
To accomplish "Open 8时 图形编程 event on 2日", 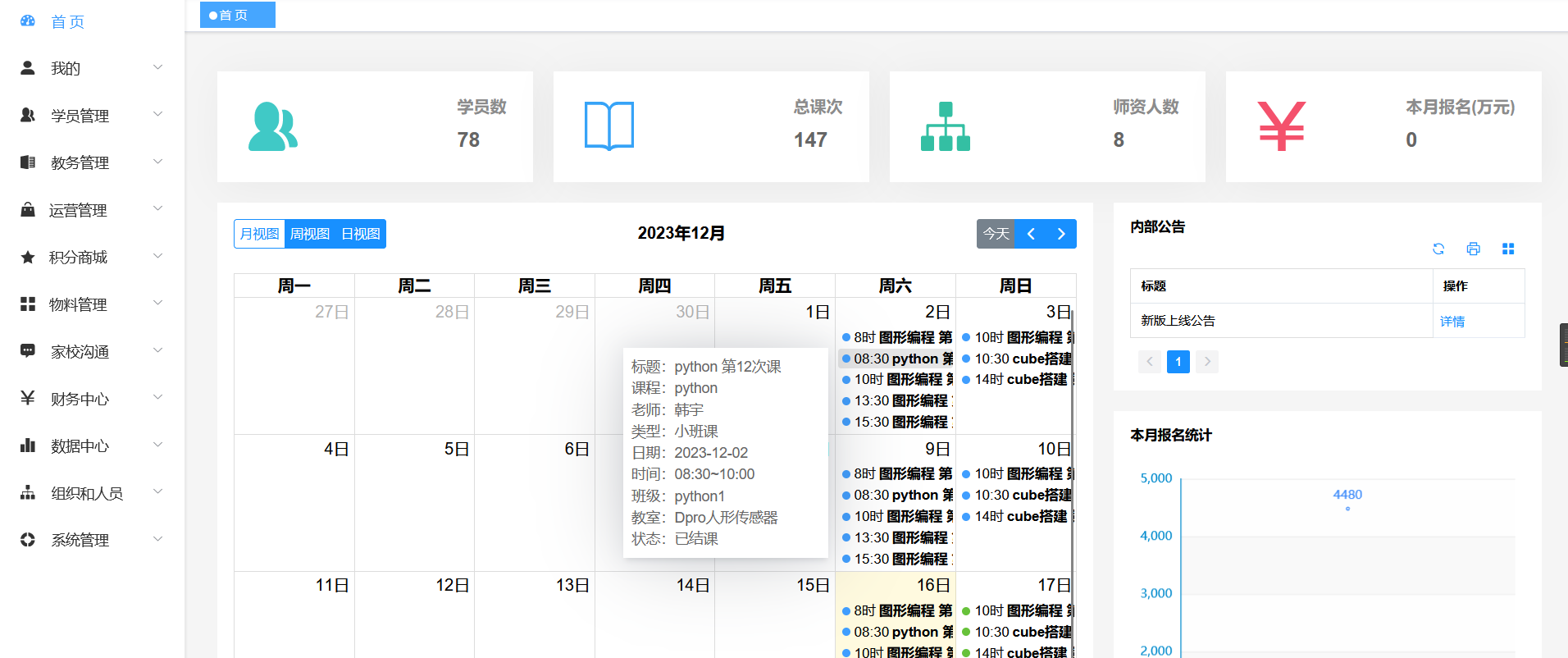I will point(896,337).
